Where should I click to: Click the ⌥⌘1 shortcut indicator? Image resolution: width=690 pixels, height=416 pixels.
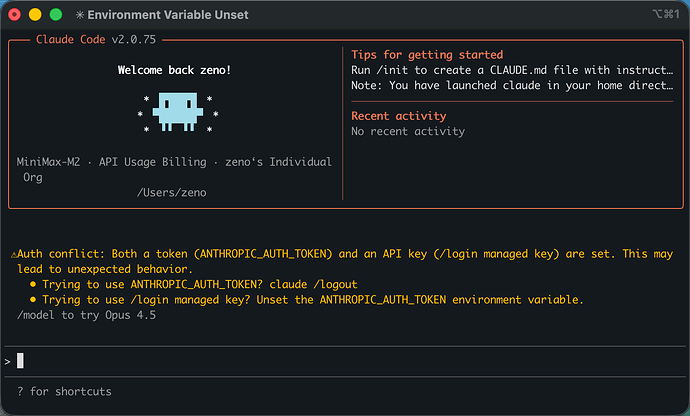coord(666,14)
